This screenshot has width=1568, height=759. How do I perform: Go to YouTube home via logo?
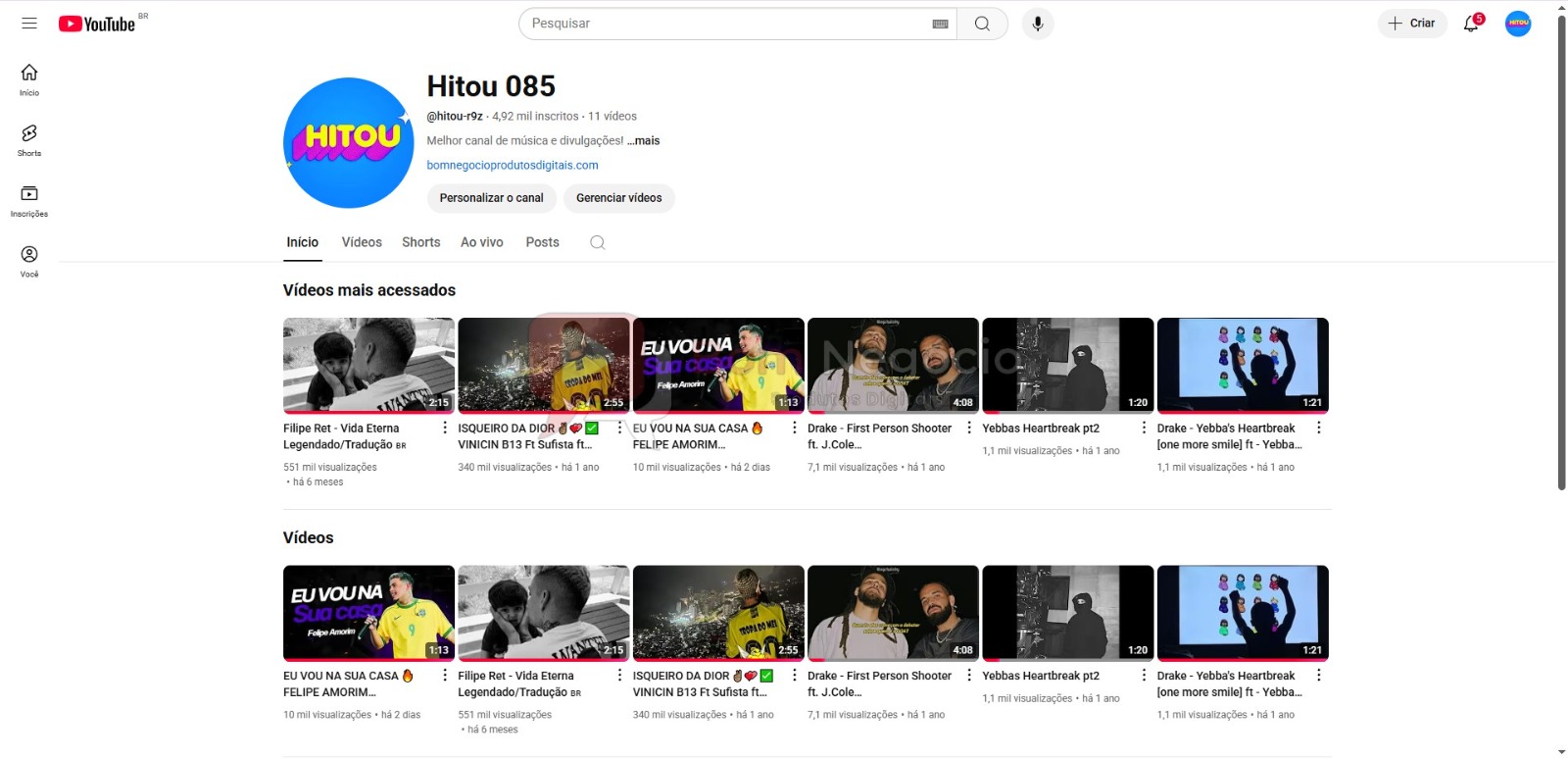[97, 24]
